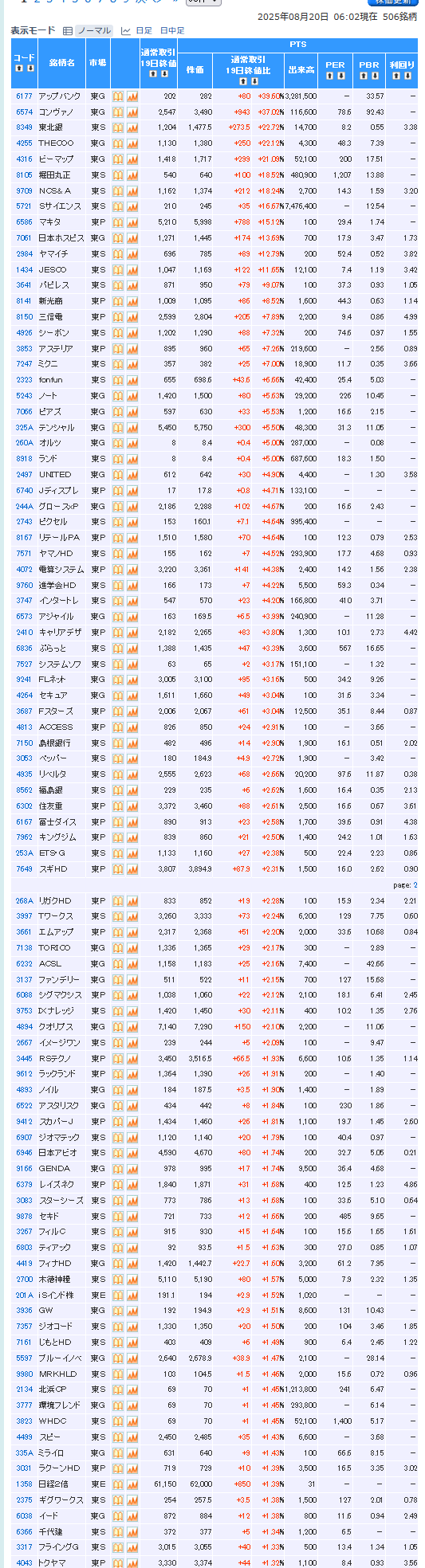This screenshot has width=425, height=1568.
Task: Open stock code 325A link
Action: pyautogui.click(x=24, y=428)
